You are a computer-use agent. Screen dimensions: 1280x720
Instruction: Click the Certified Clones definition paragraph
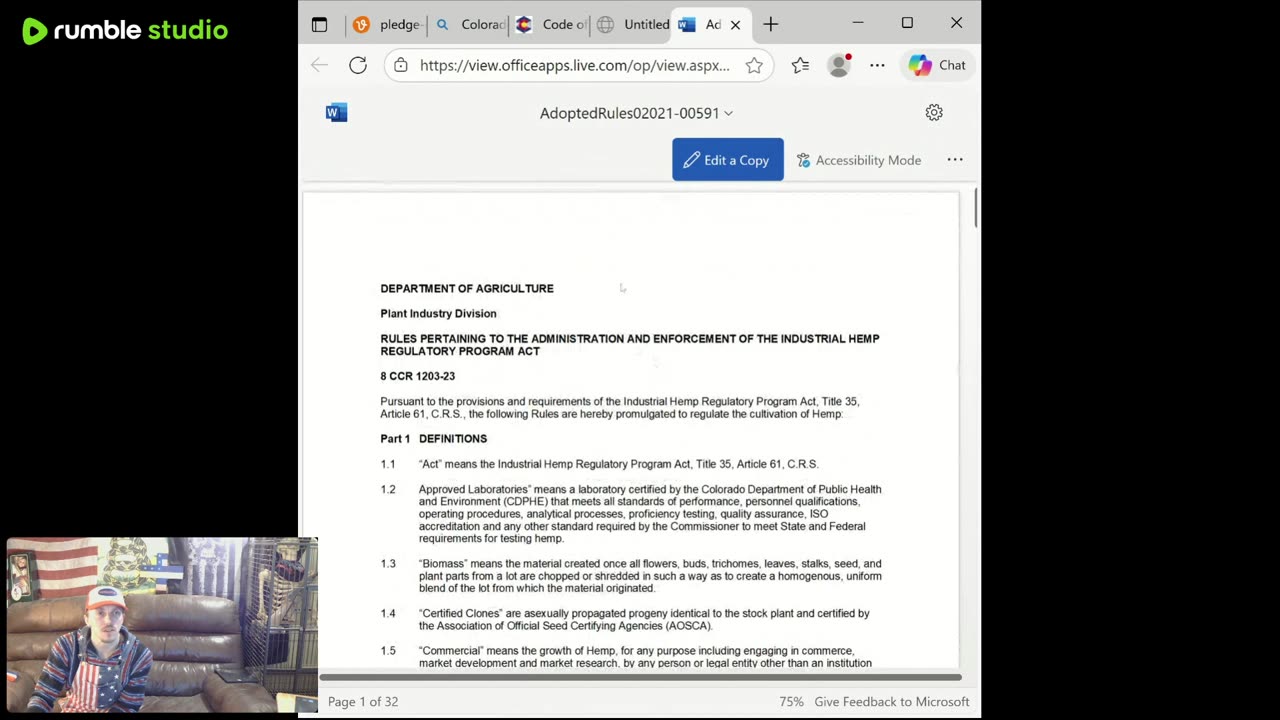coord(644,620)
